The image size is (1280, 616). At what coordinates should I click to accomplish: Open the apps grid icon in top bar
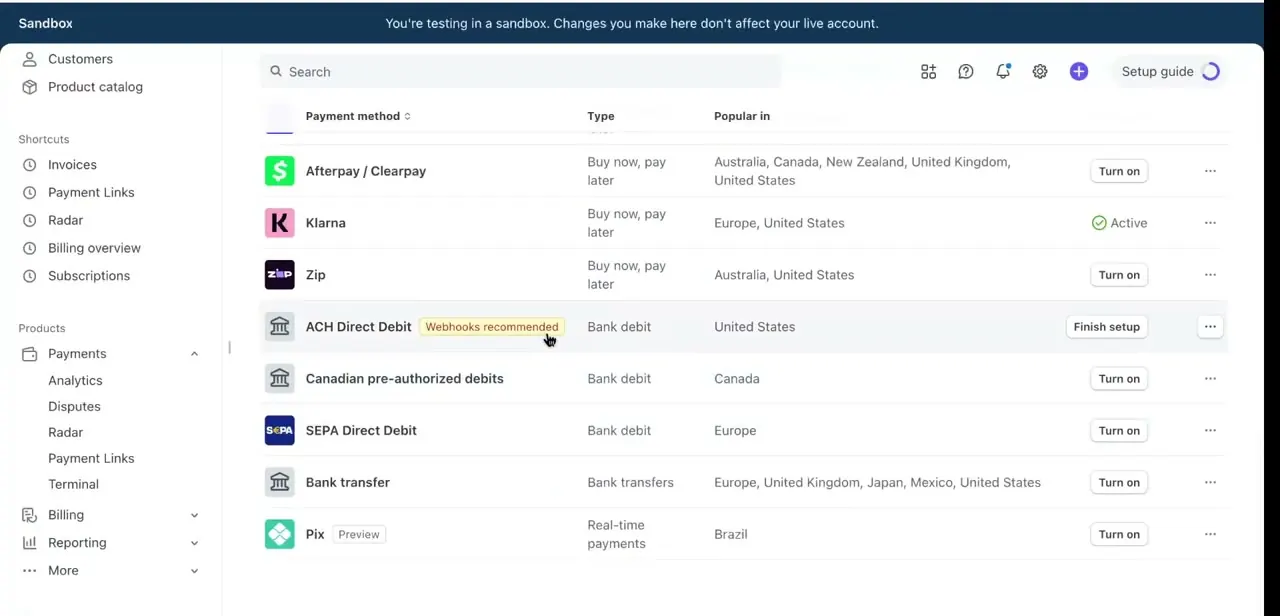[928, 72]
